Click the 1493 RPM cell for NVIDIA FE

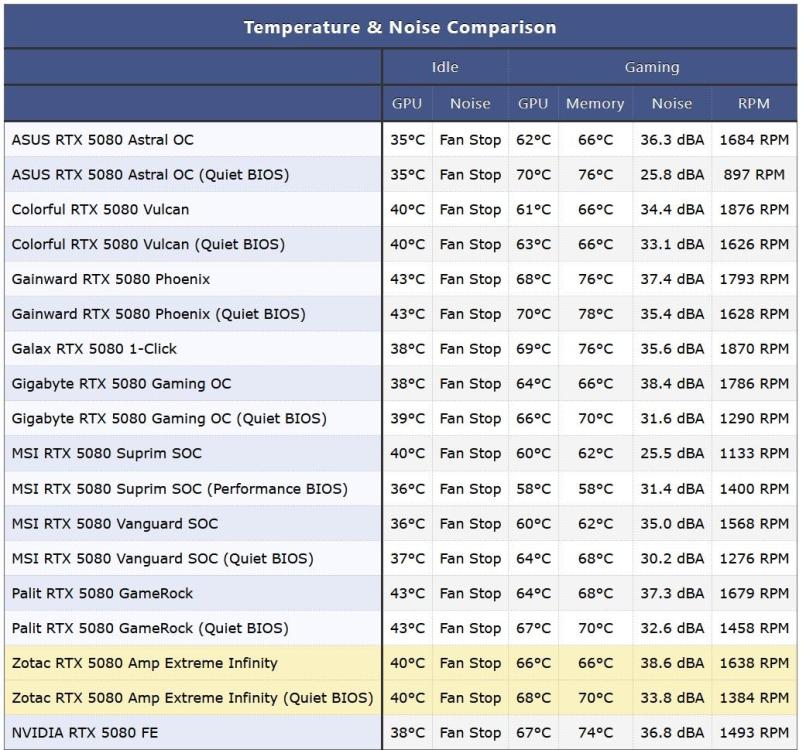tap(753, 733)
